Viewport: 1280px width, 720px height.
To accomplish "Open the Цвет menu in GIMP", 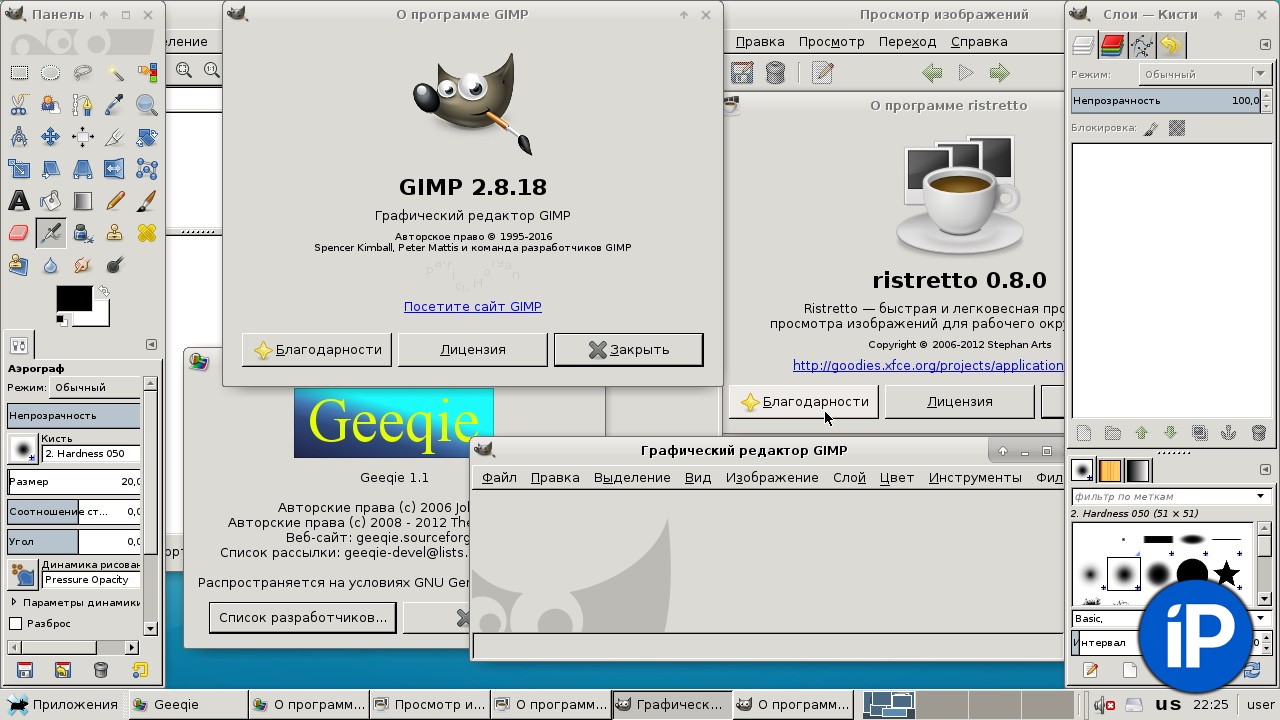I will [x=897, y=477].
